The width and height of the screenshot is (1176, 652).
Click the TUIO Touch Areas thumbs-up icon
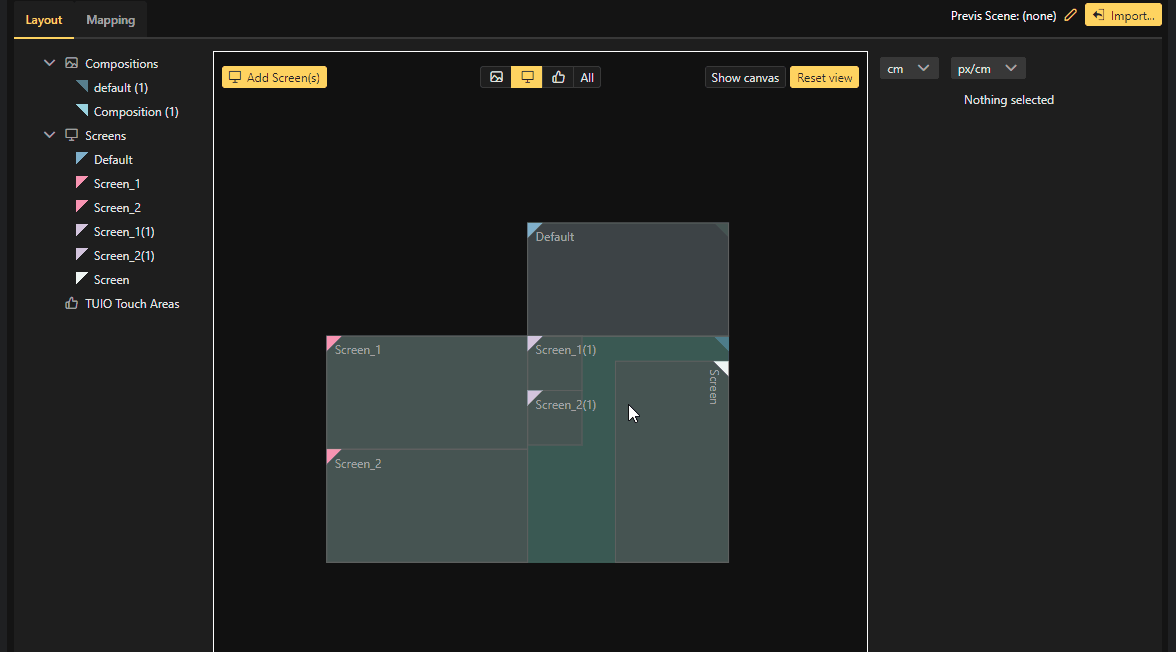(x=71, y=303)
